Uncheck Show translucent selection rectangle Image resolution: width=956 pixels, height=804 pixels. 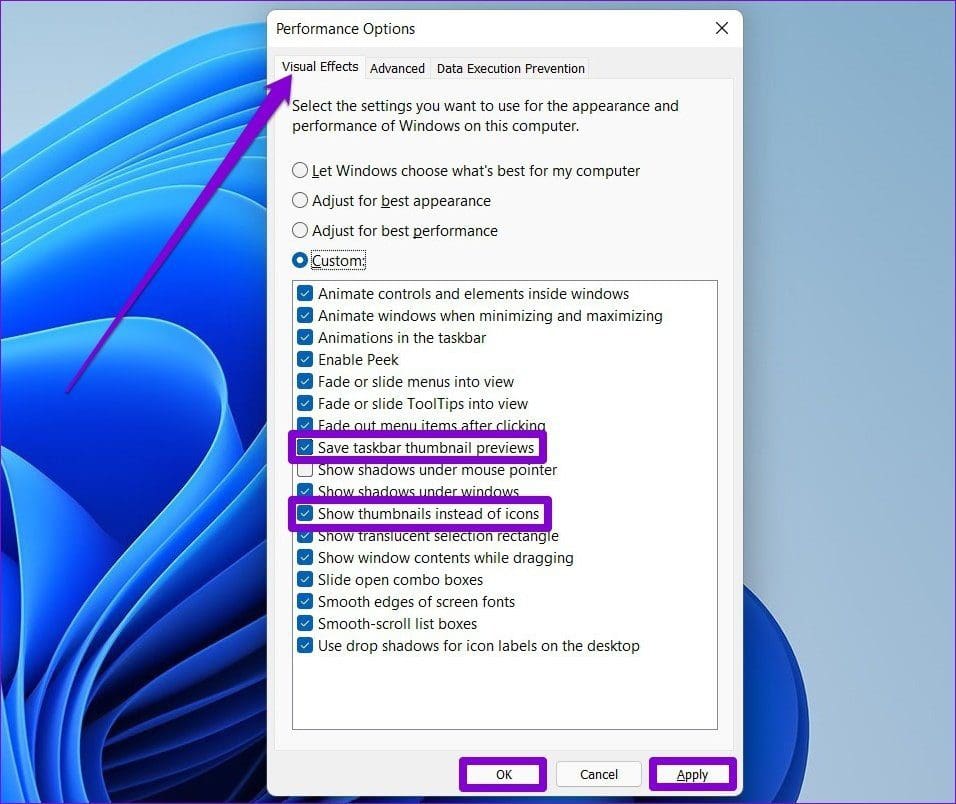click(305, 536)
